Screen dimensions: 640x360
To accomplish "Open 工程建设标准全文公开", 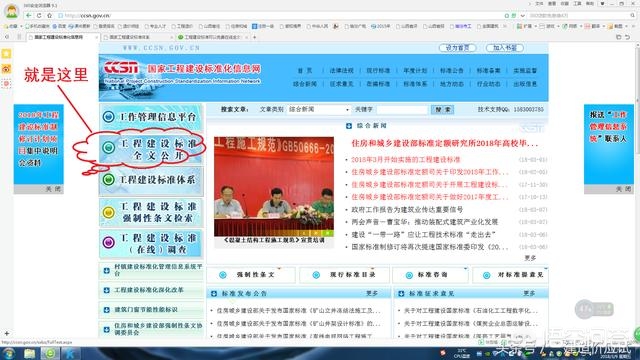I will click(151, 149).
